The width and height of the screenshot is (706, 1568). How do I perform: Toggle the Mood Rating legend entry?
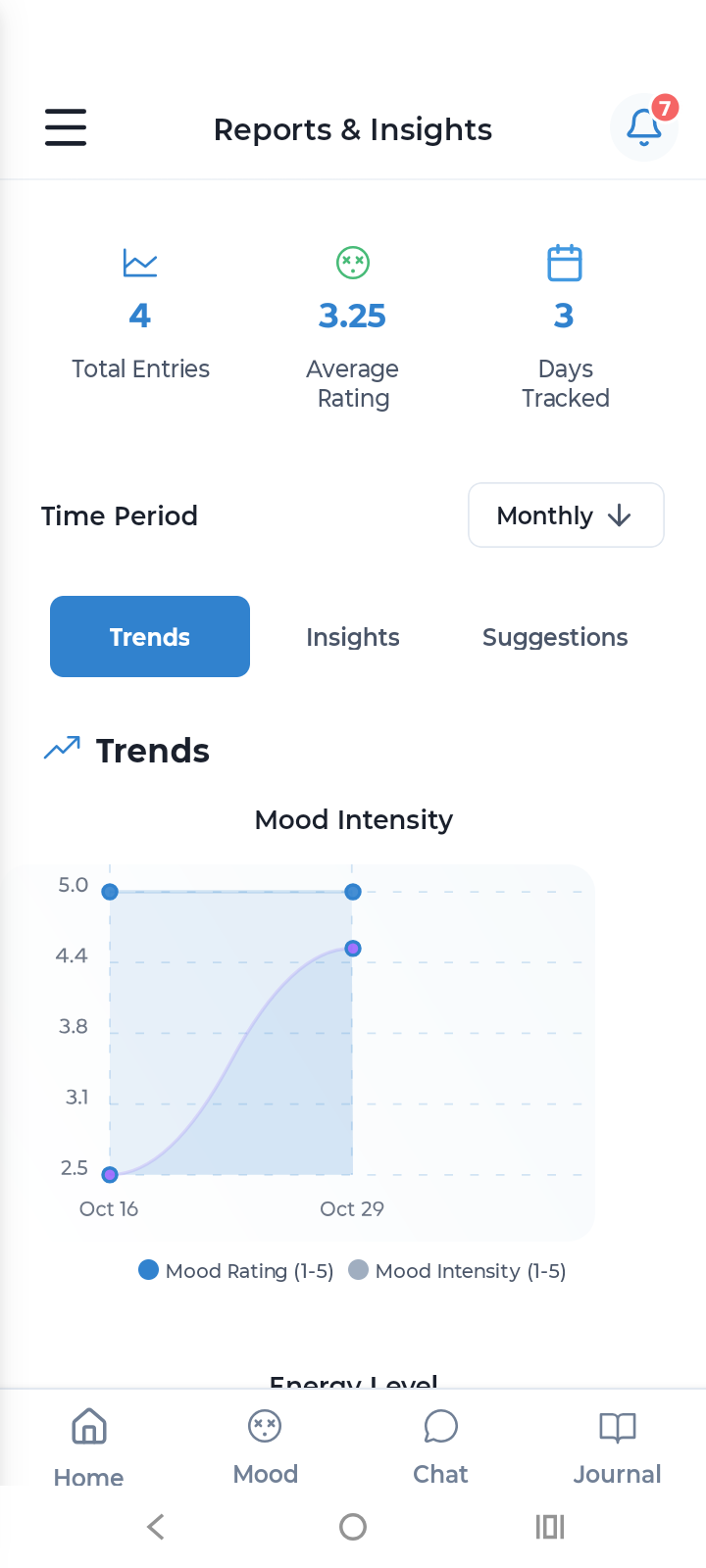click(x=147, y=1269)
